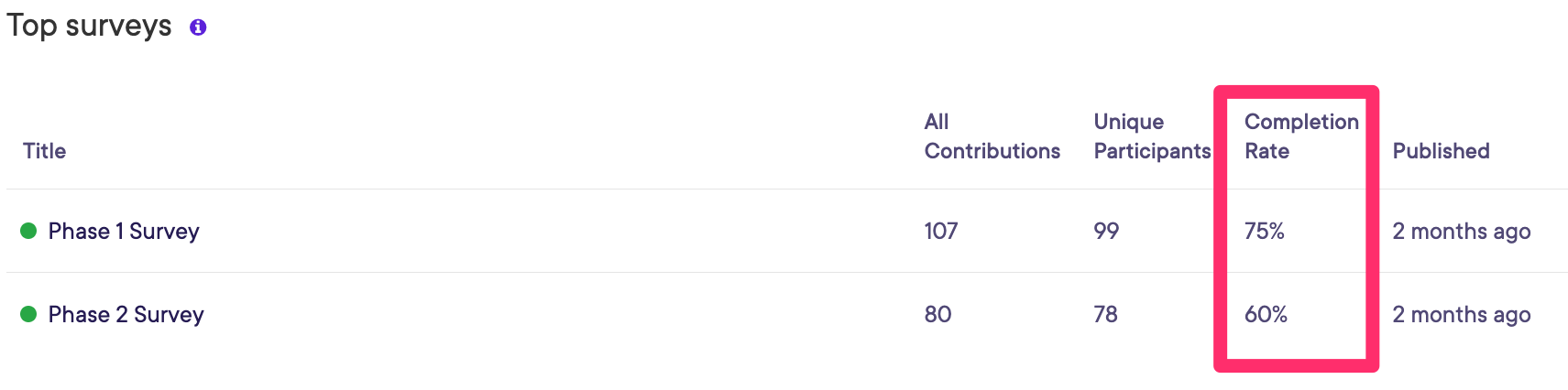This screenshot has width=1568, height=390.
Task: Sort by the Completion Rate column header
Action: [1300, 136]
